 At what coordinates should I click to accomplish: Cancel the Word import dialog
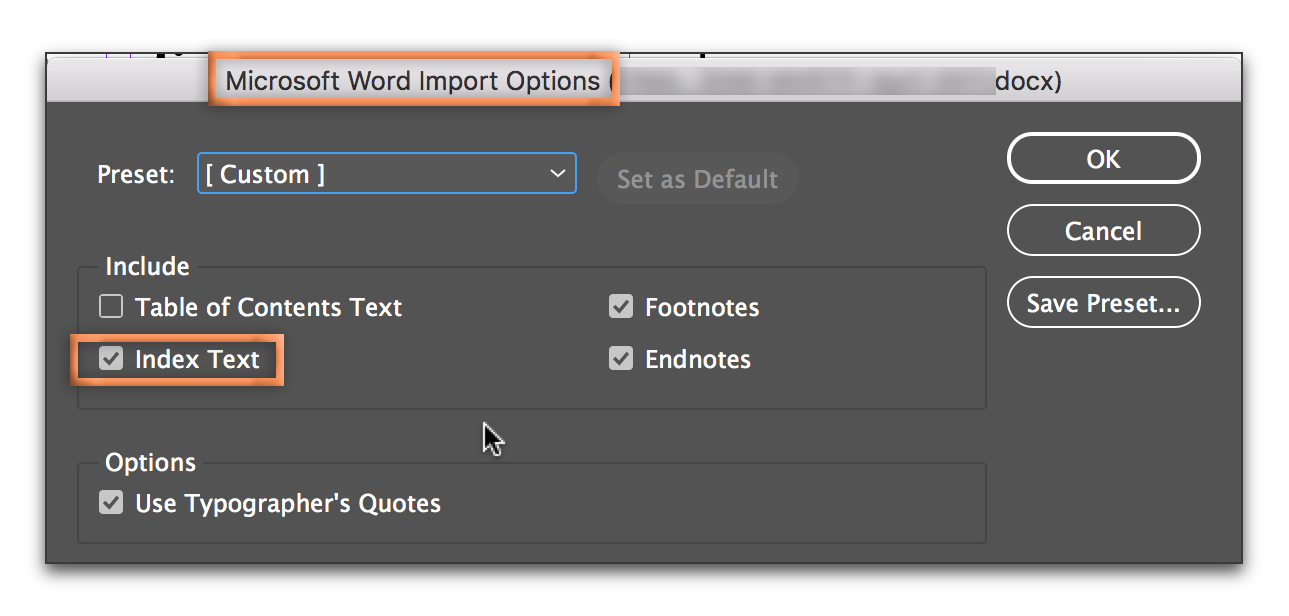pos(1103,231)
